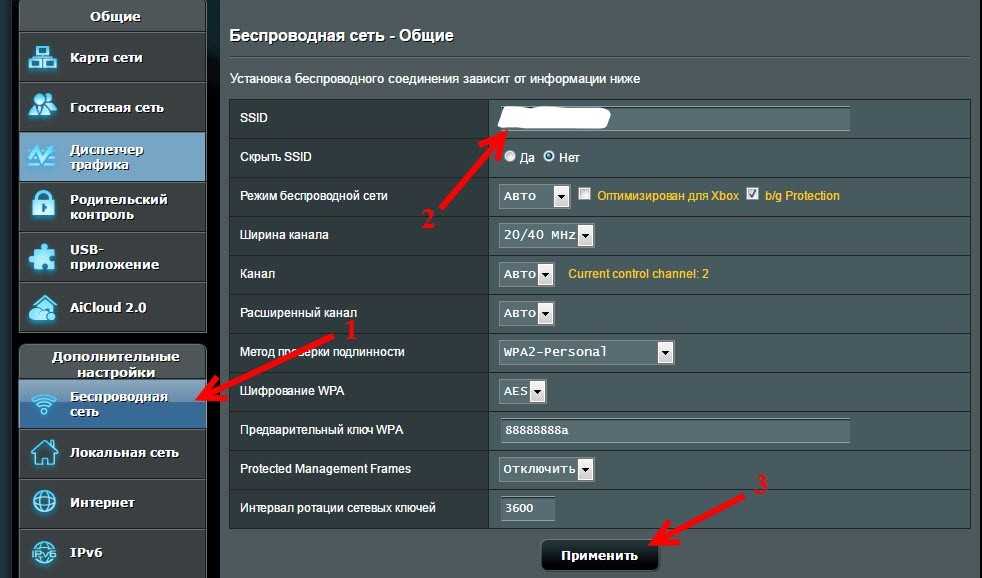Image resolution: width=982 pixels, height=578 pixels.
Task: Open Internet settings globe icon
Action: (x=43, y=502)
